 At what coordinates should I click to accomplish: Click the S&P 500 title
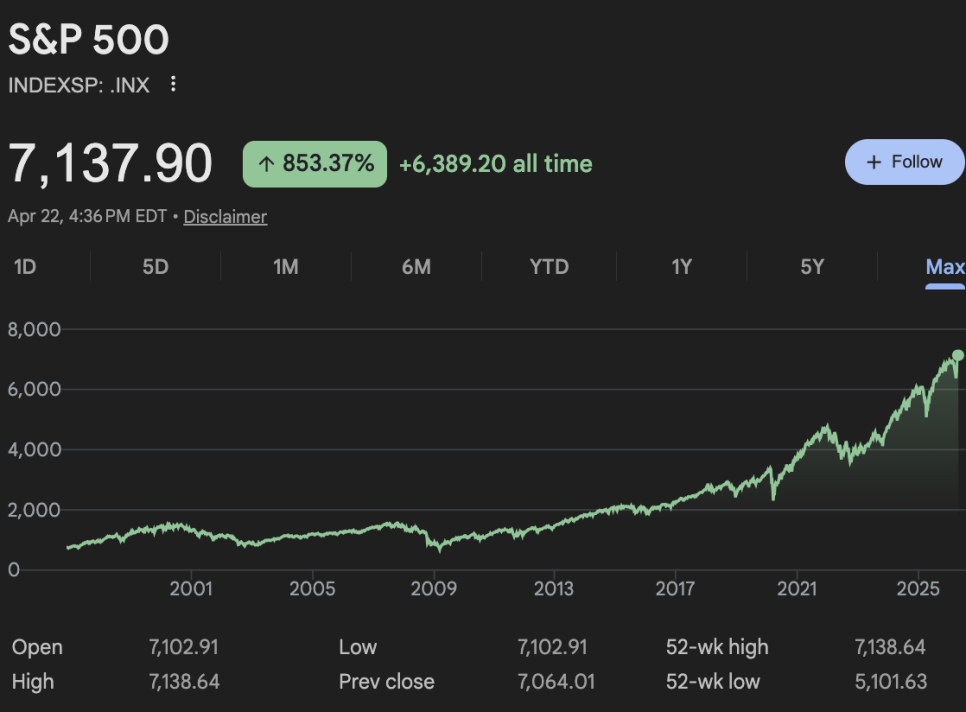[x=89, y=40]
